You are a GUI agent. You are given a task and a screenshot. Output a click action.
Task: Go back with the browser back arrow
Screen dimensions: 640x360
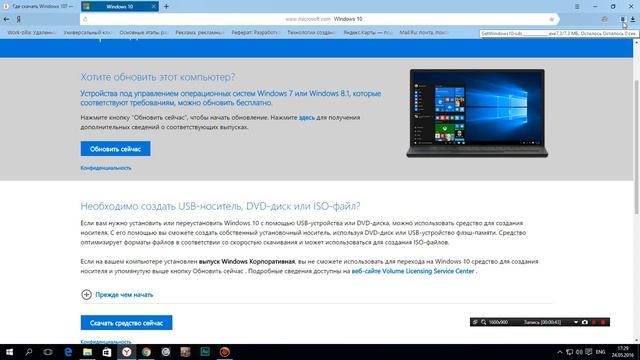click(x=6, y=19)
